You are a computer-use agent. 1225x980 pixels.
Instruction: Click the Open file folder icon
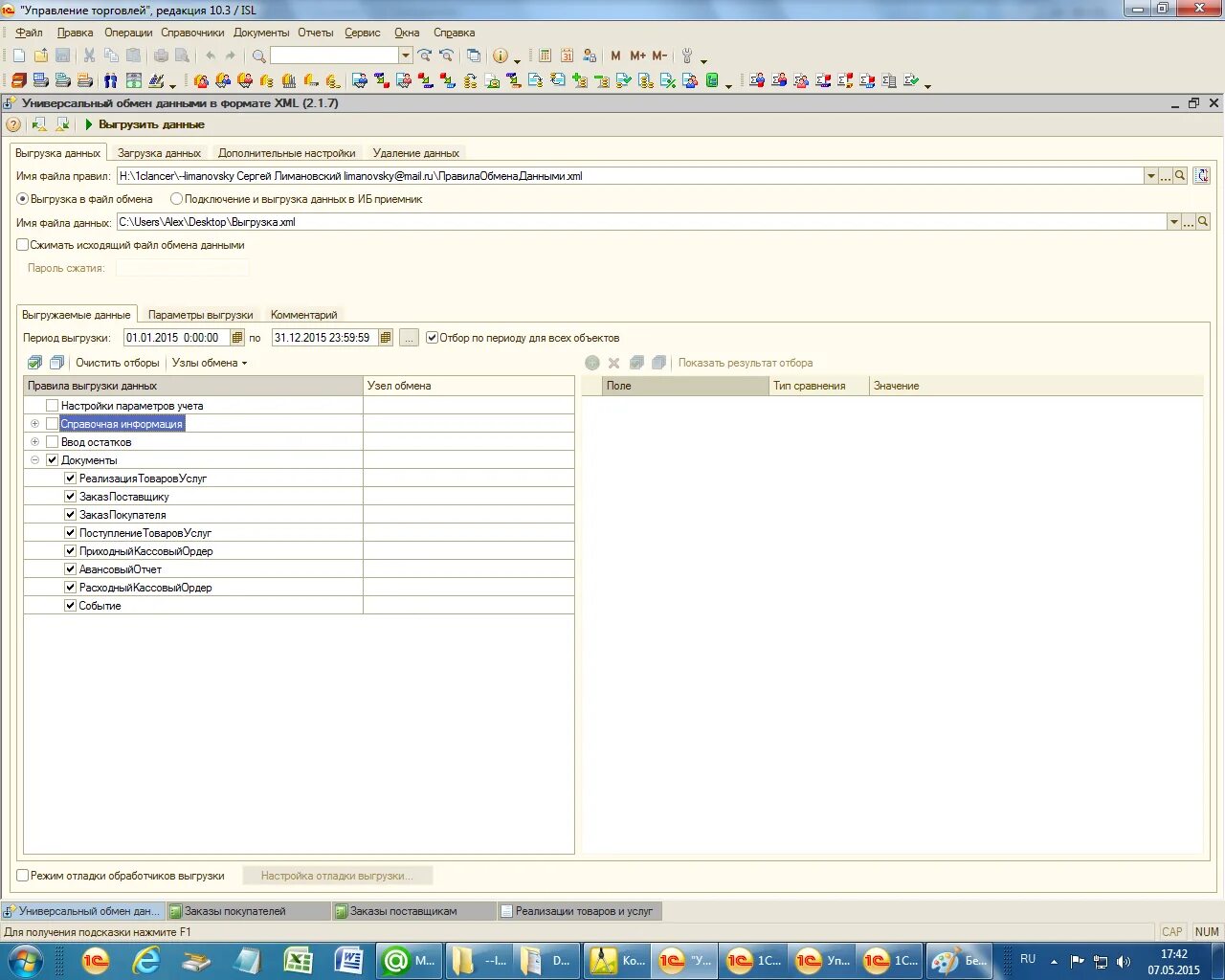(41, 56)
